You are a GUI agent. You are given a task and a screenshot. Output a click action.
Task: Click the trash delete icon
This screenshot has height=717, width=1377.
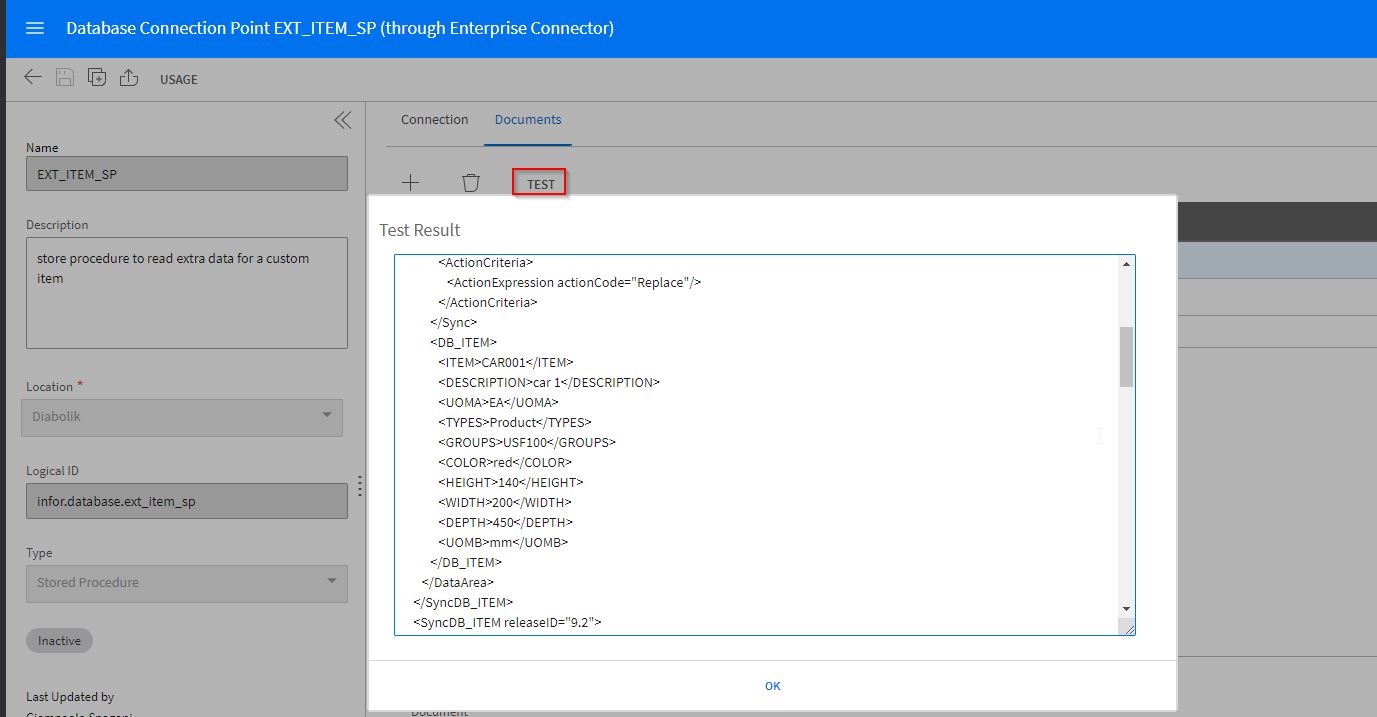pos(471,183)
